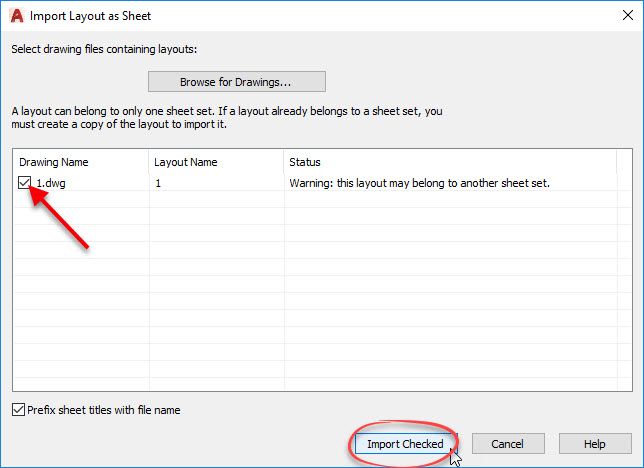Uncheck the 1.dwg checkbox
This screenshot has height=468, width=644.
click(x=25, y=183)
